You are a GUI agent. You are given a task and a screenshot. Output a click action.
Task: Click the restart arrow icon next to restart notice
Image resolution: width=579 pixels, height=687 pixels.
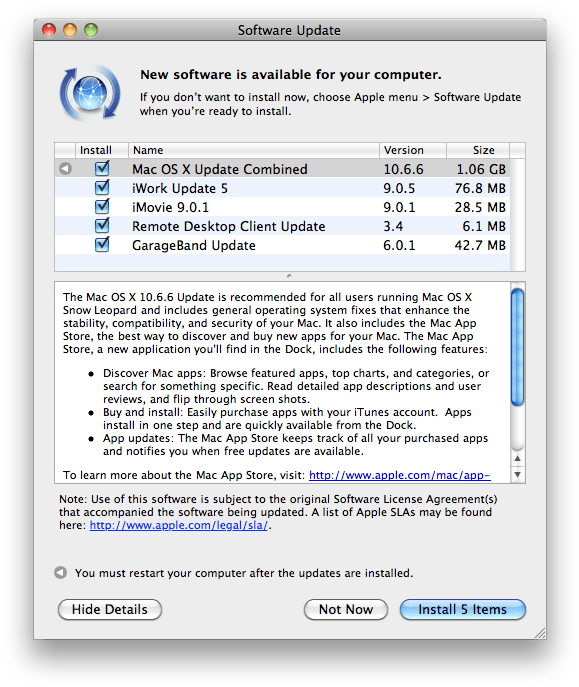(60, 573)
